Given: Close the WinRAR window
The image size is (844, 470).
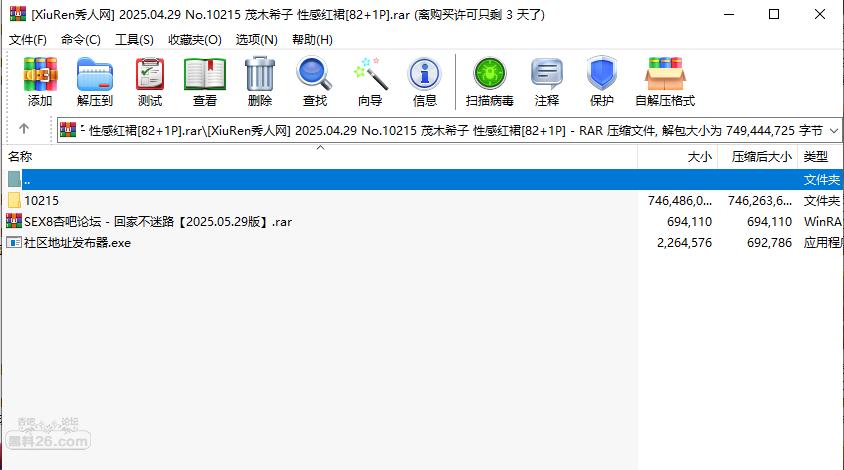Looking at the screenshot, I should (820, 14).
